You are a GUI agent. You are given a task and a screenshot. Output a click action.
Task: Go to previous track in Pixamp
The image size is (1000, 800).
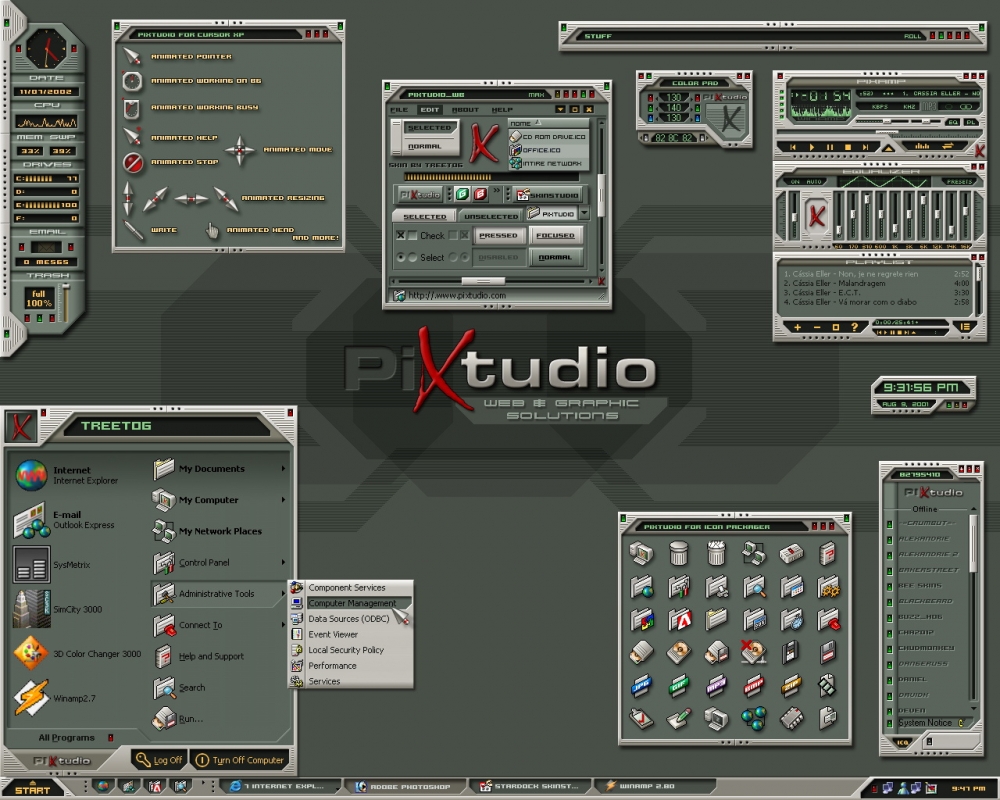[793, 147]
